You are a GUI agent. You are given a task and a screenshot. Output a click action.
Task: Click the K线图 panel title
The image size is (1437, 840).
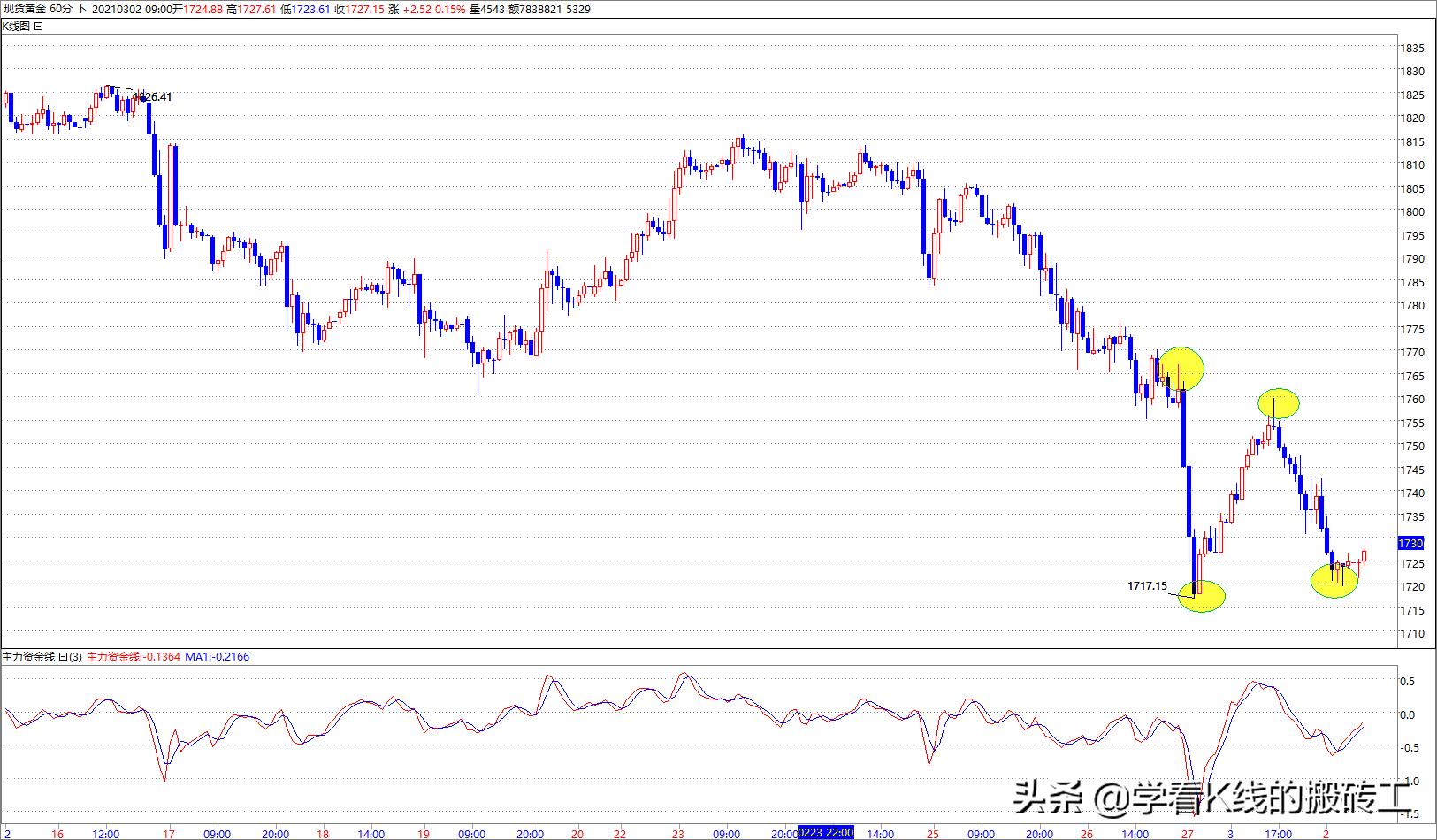pos(17,26)
